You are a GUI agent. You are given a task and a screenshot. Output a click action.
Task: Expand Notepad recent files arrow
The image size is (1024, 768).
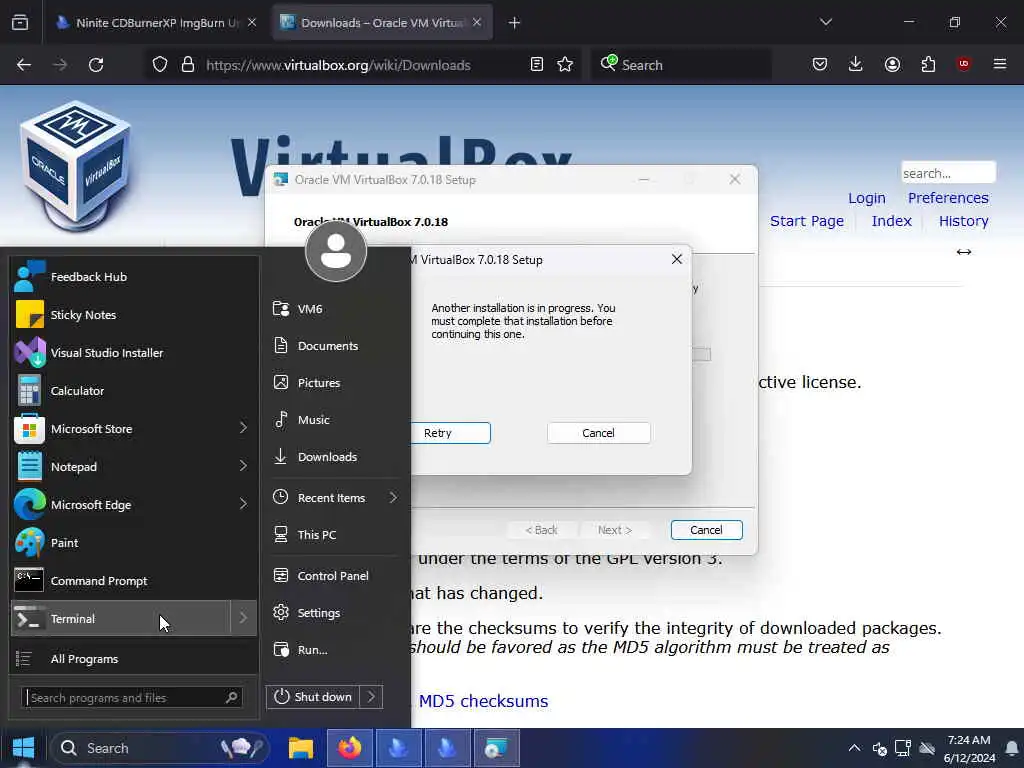(243, 466)
